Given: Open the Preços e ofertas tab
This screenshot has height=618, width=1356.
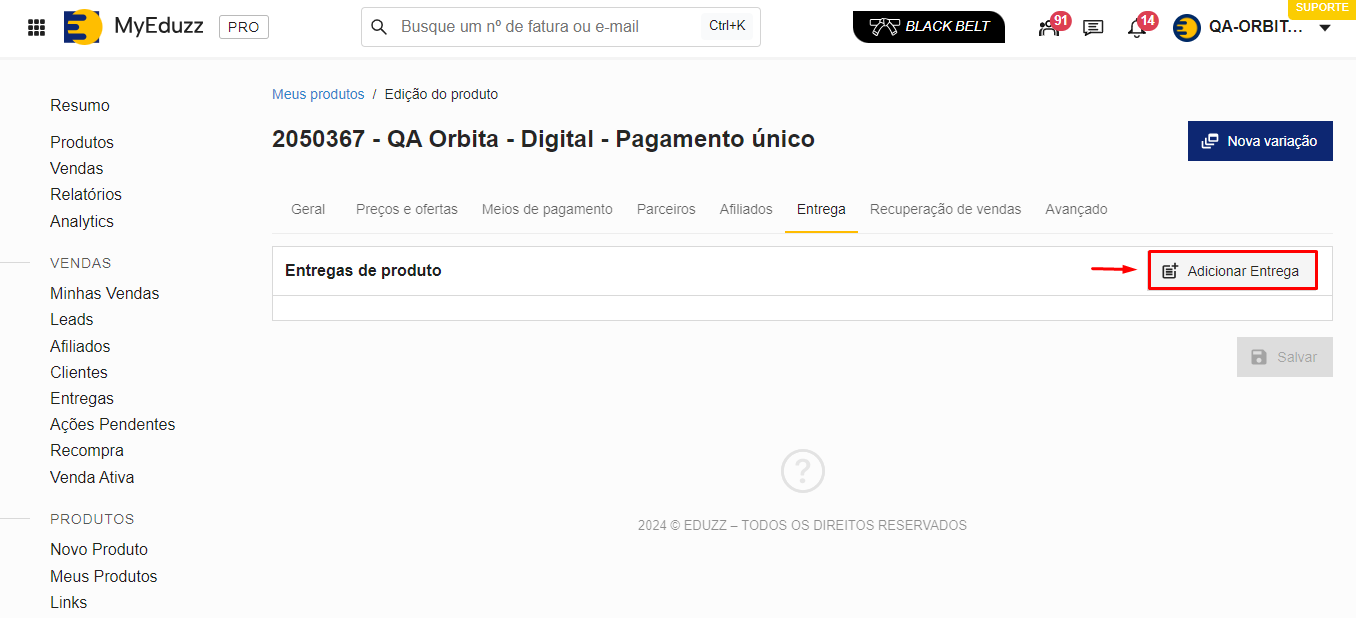Looking at the screenshot, I should pyautogui.click(x=406, y=209).
